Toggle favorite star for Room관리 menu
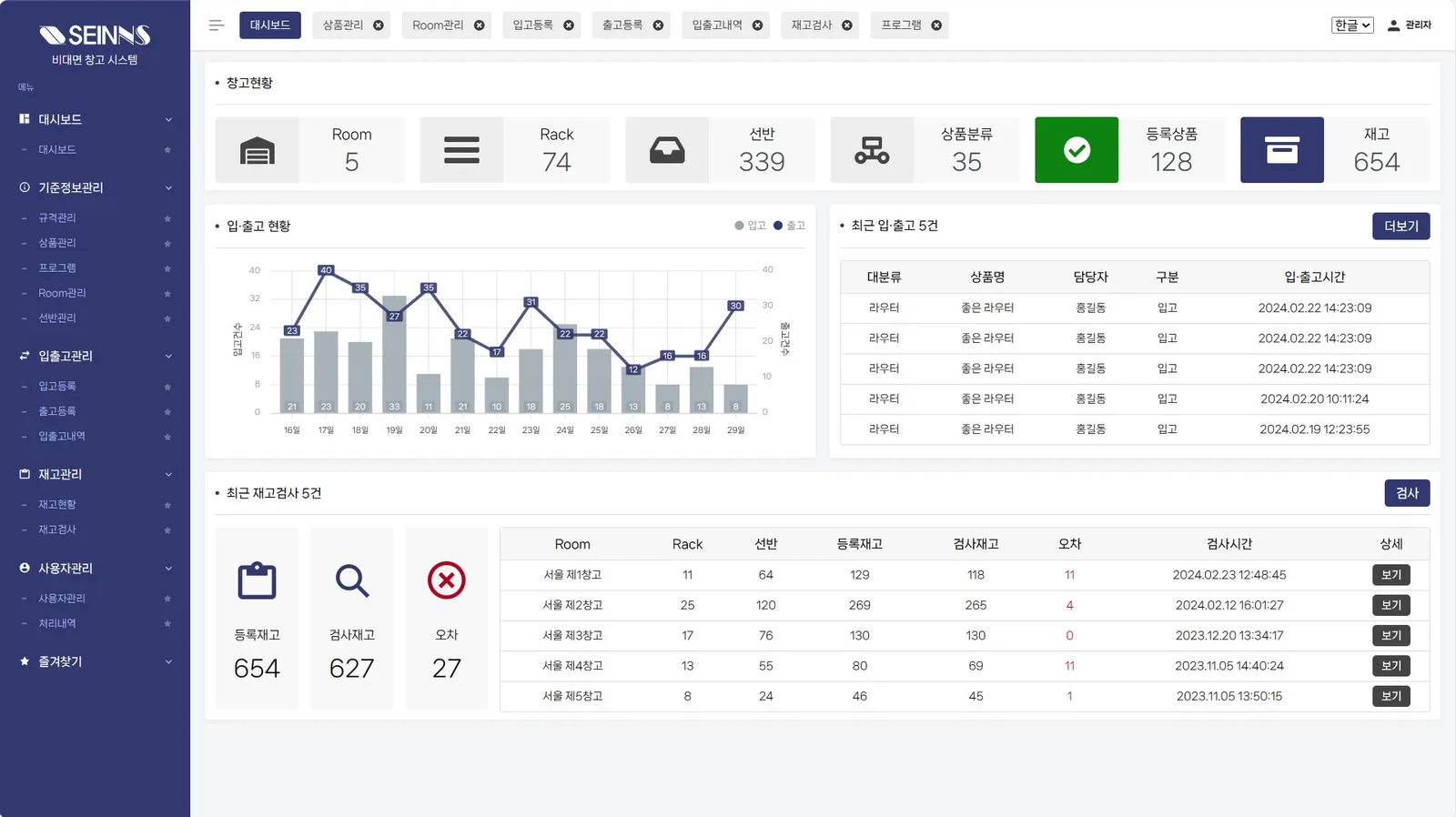This screenshot has height=817, width=1456. (x=167, y=294)
